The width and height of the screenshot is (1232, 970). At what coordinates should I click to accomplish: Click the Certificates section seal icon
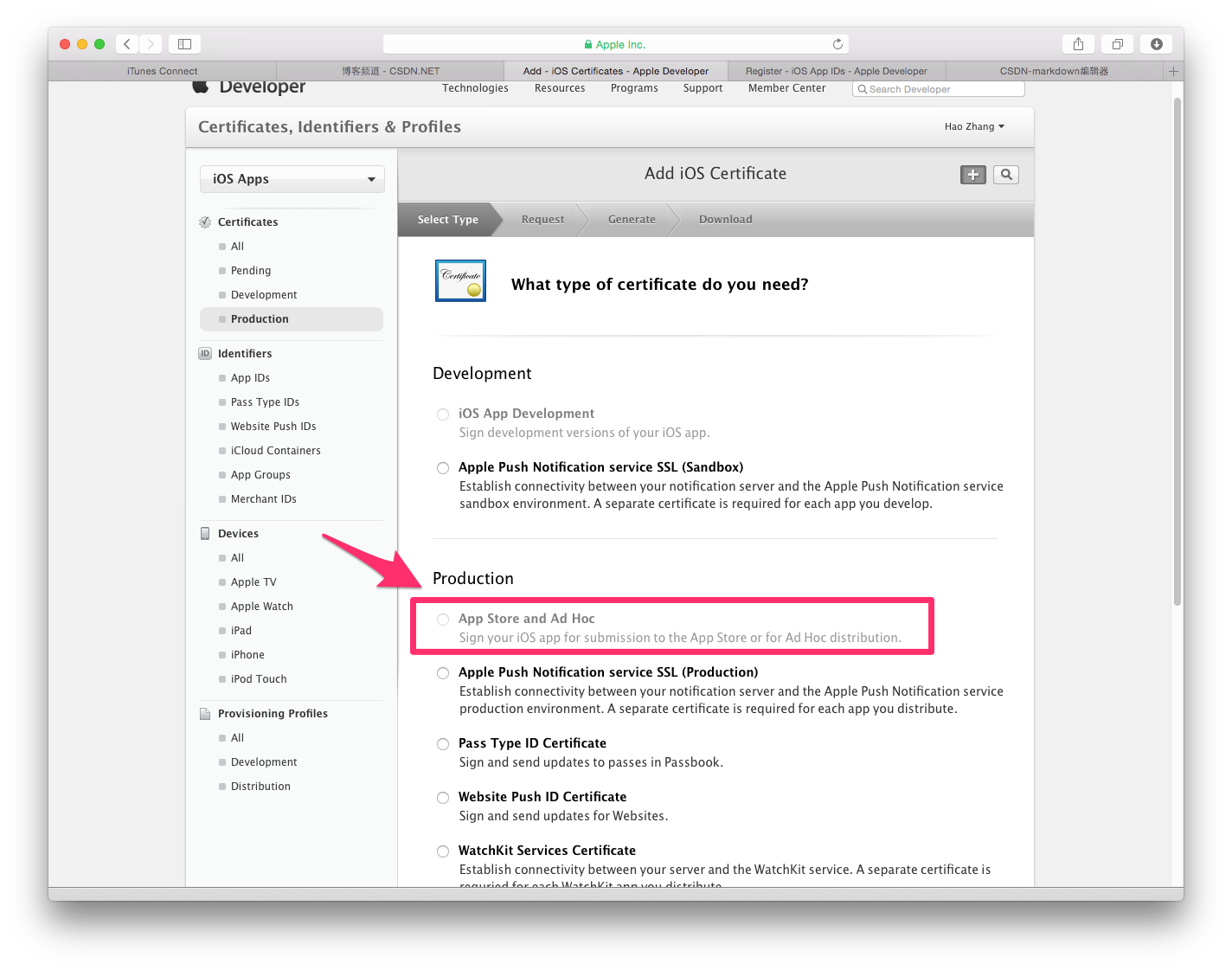click(205, 222)
